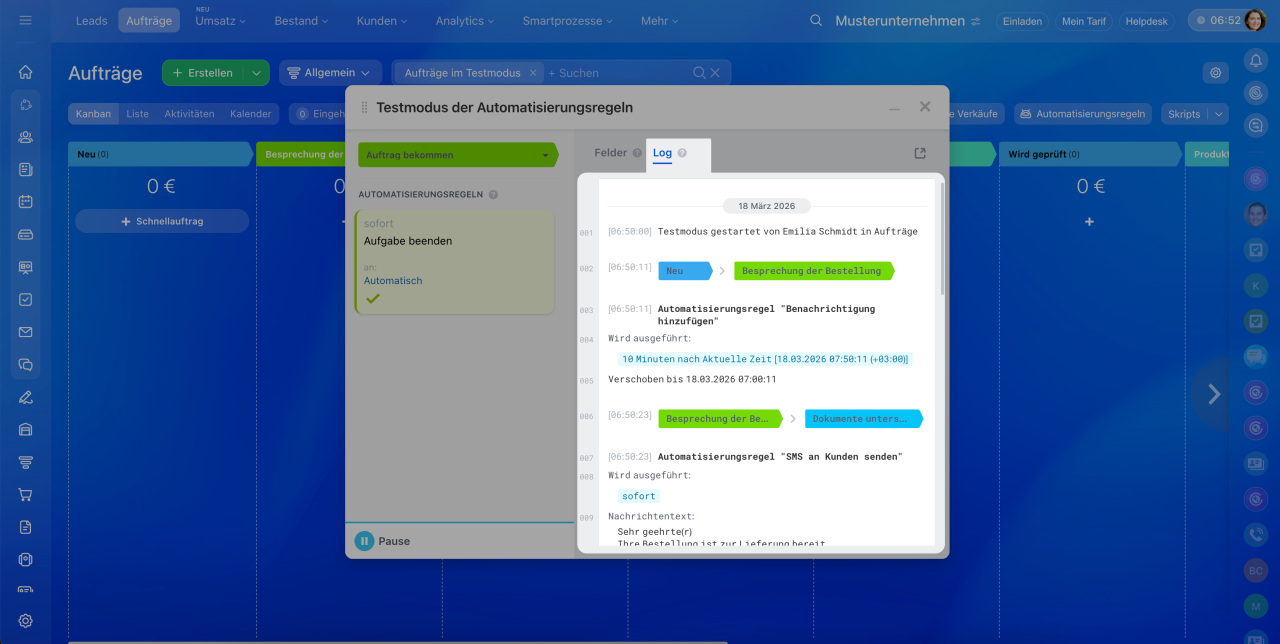The image size is (1280, 644).
Task: Switch to Kanban view
Action: (93, 114)
